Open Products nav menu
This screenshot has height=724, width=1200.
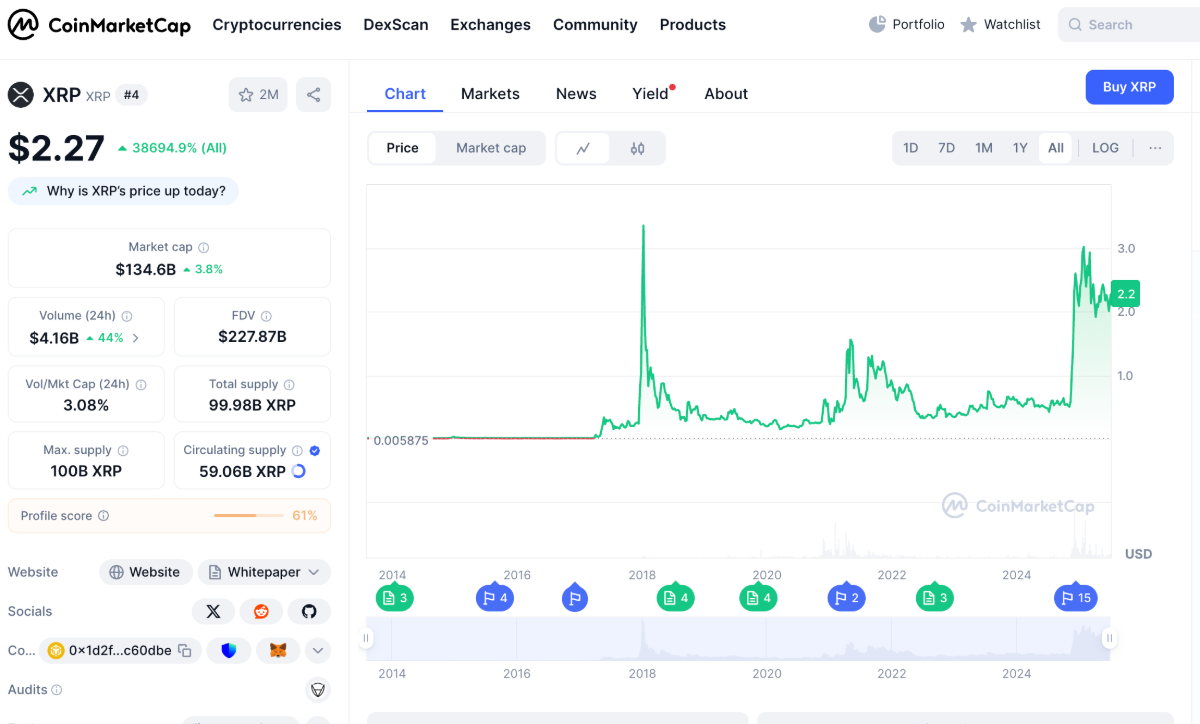tap(693, 24)
